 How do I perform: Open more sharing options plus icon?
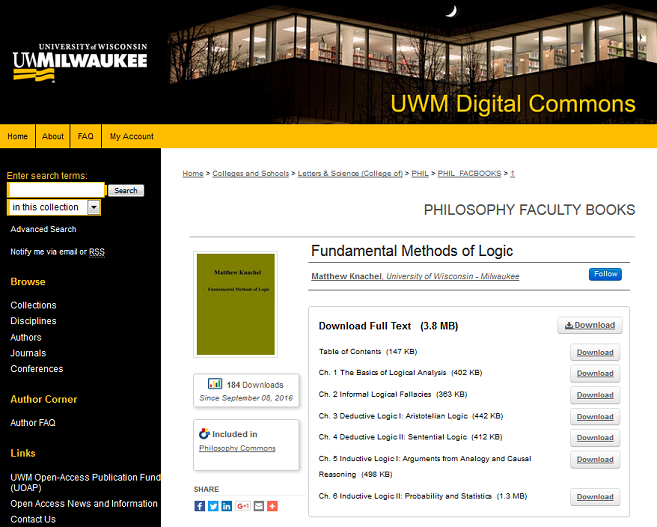tap(272, 506)
